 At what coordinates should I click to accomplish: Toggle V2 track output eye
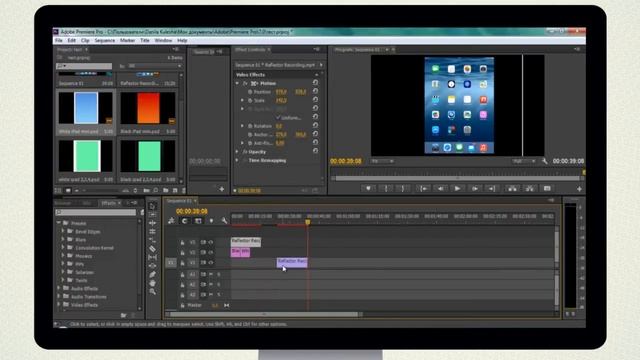pos(211,253)
